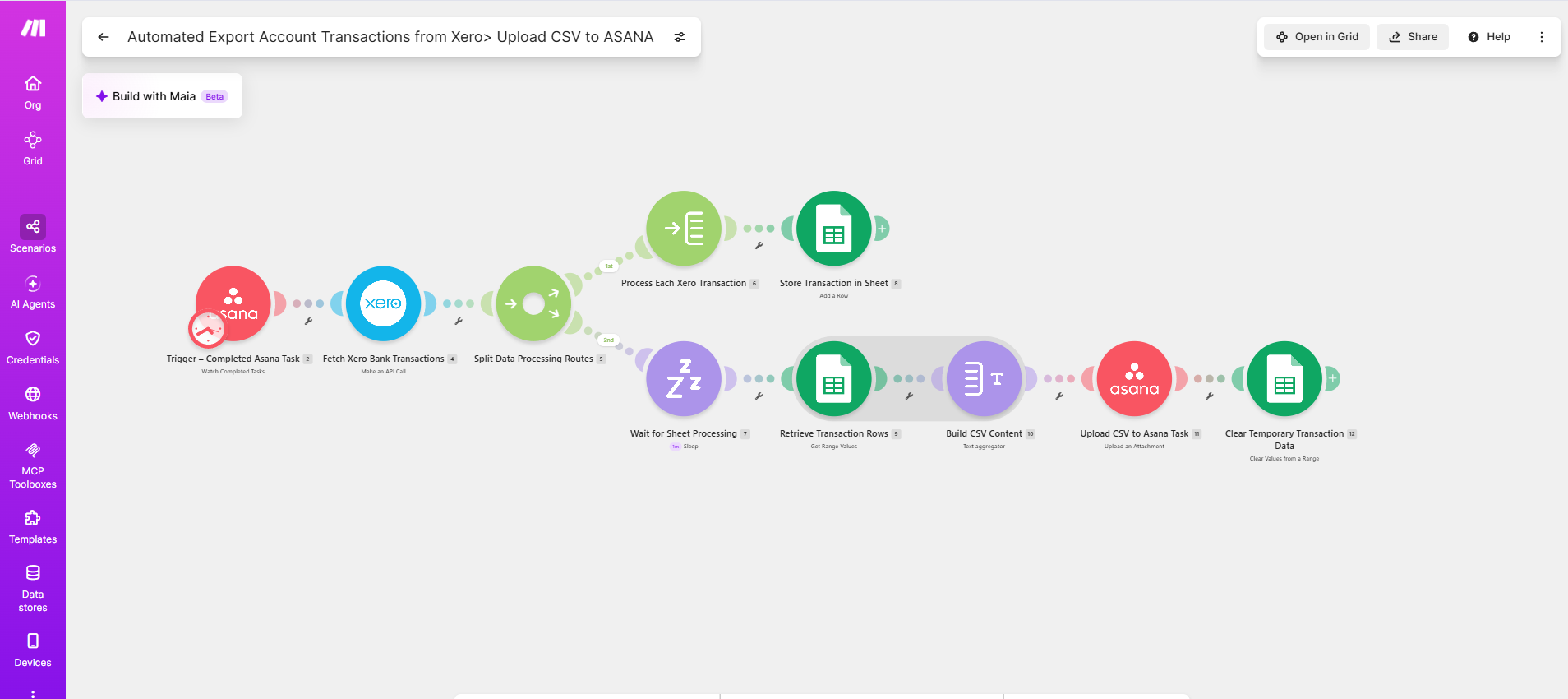
Task: Select the Split Data Processing Routes router
Action: tap(533, 303)
